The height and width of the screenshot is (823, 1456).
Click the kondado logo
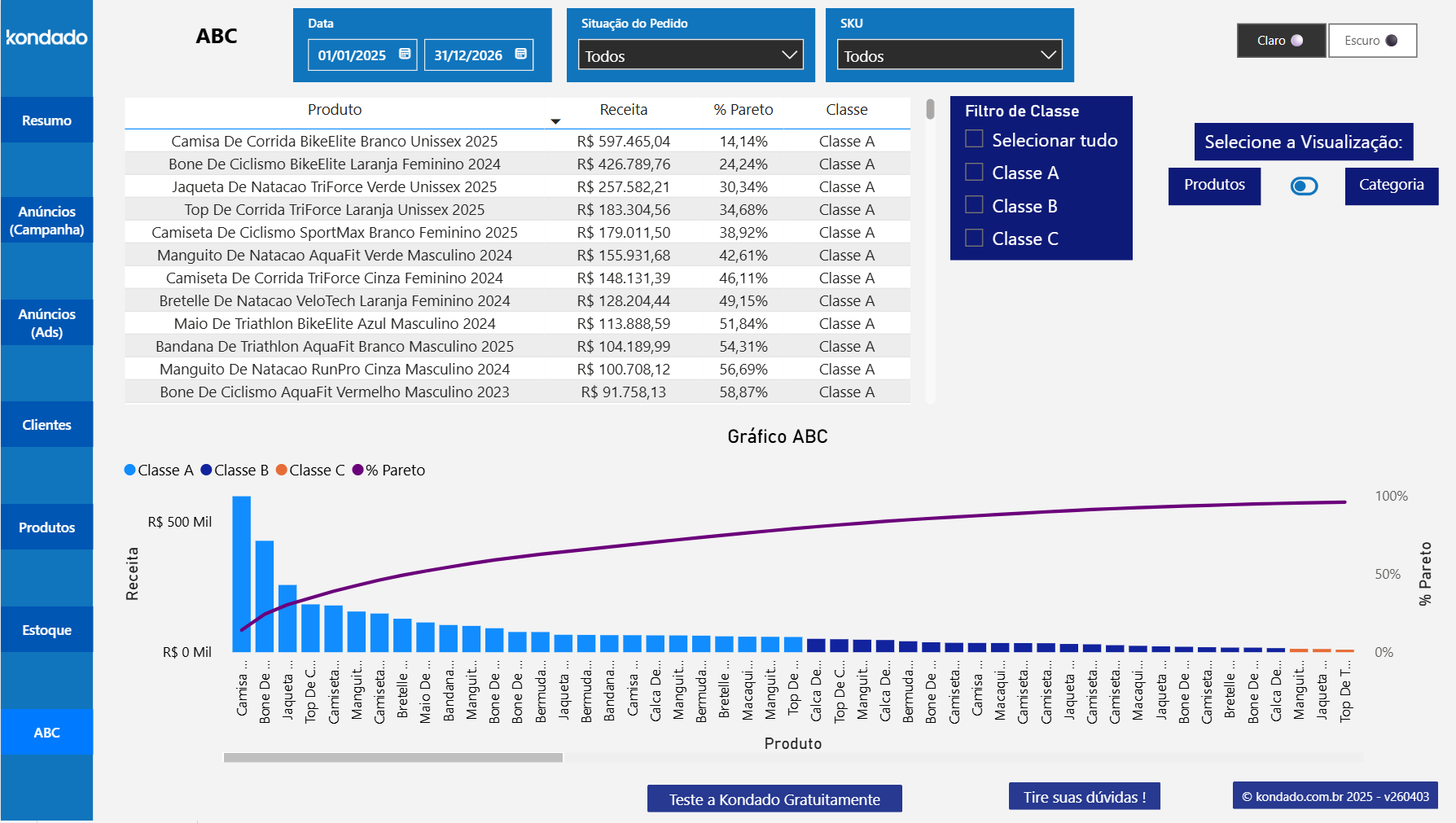(x=46, y=37)
